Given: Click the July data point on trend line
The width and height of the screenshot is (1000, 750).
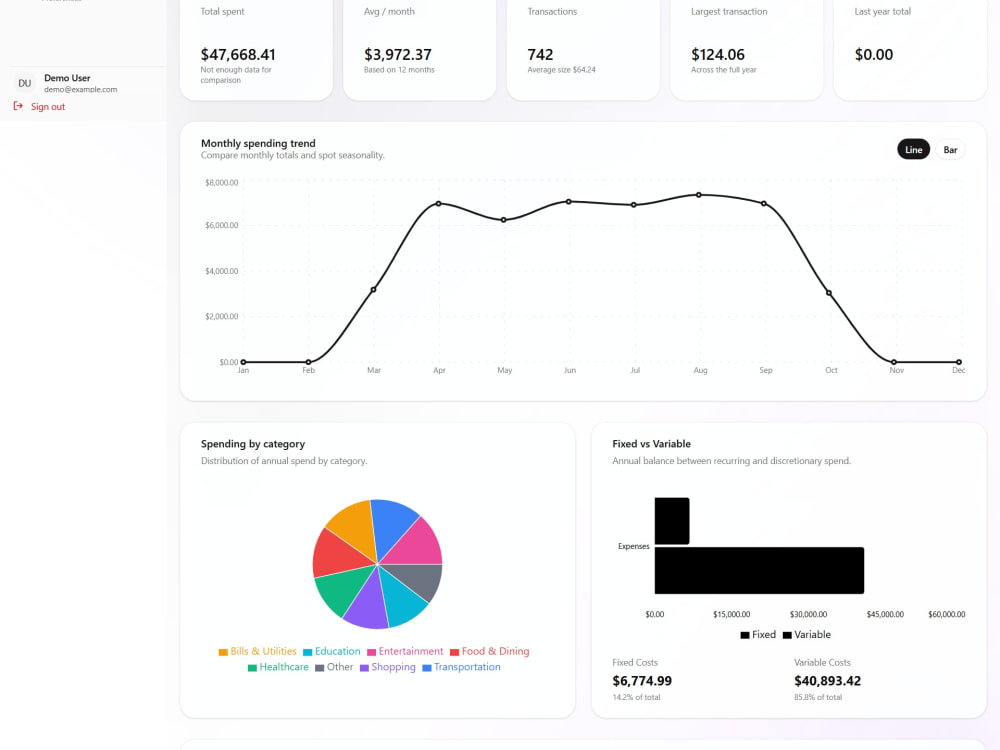Looking at the screenshot, I should point(634,205).
